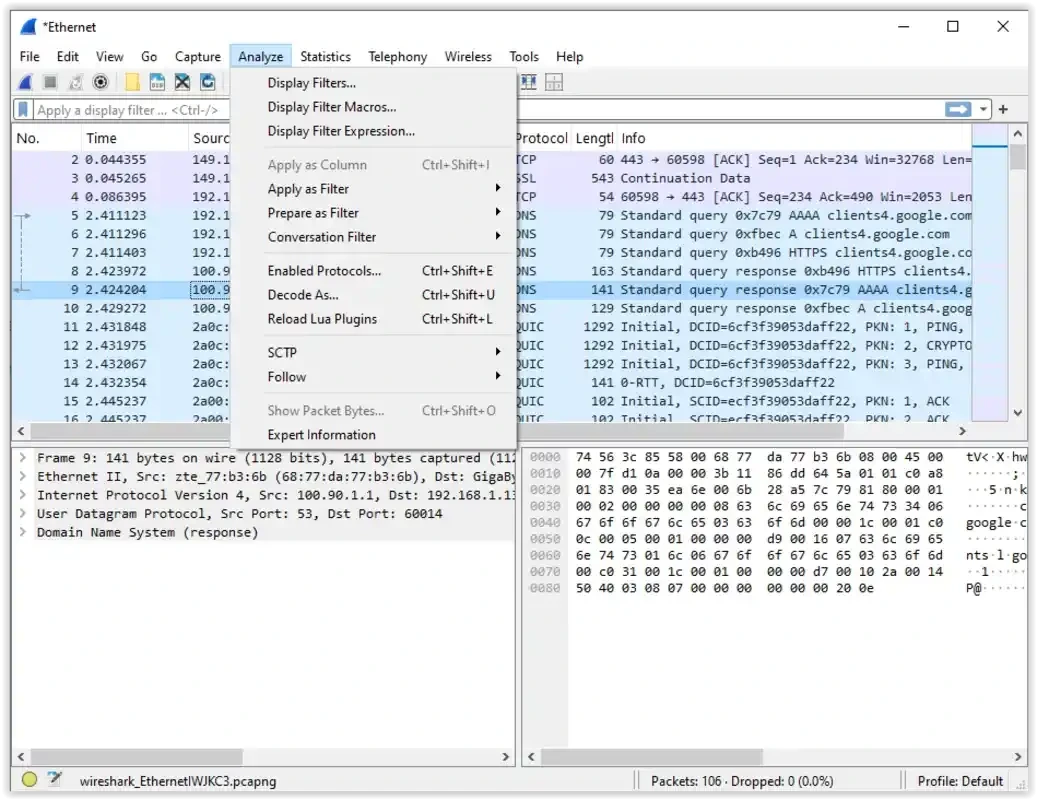This screenshot has height=800, width=1037.
Task: Select packet 12 at time 2.431975
Action: pos(121,345)
